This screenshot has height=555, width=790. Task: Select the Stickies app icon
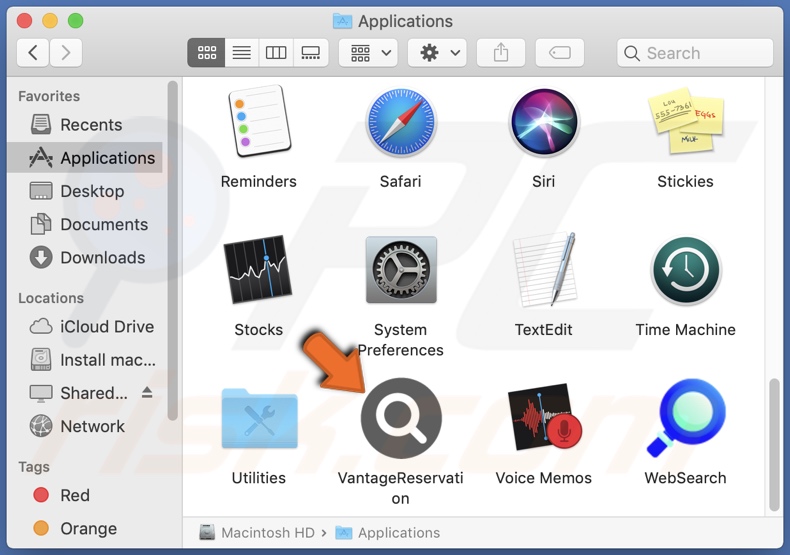(686, 120)
